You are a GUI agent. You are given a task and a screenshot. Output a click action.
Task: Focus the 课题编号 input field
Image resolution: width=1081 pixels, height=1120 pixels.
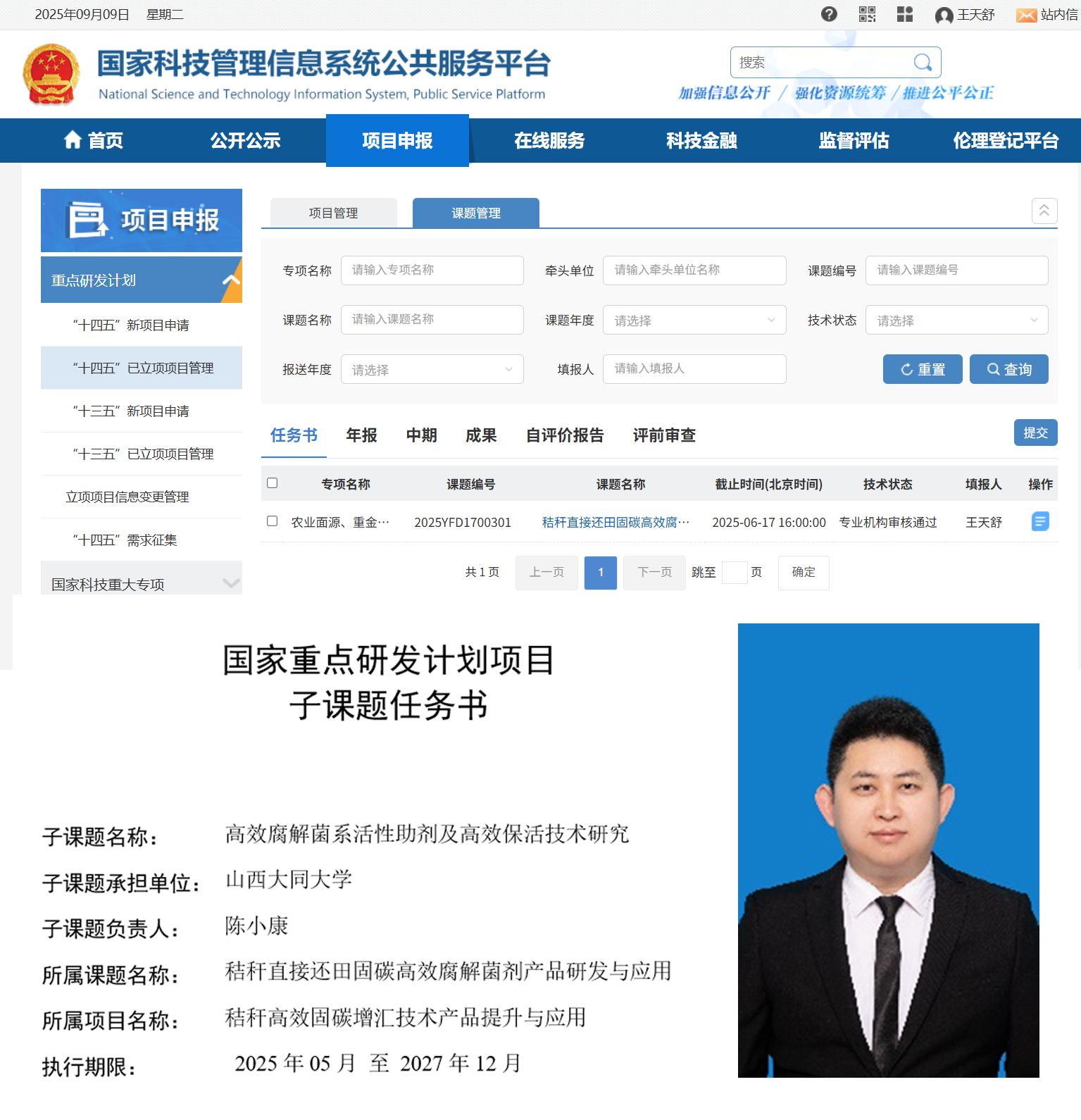tap(956, 270)
